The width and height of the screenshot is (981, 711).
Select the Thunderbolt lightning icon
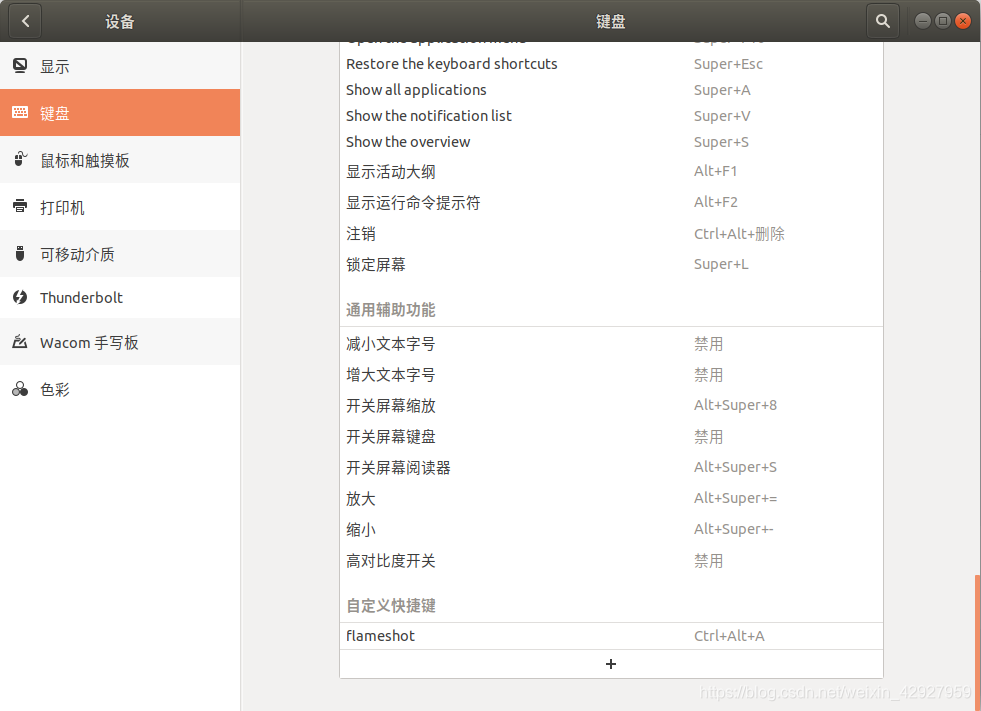20,297
